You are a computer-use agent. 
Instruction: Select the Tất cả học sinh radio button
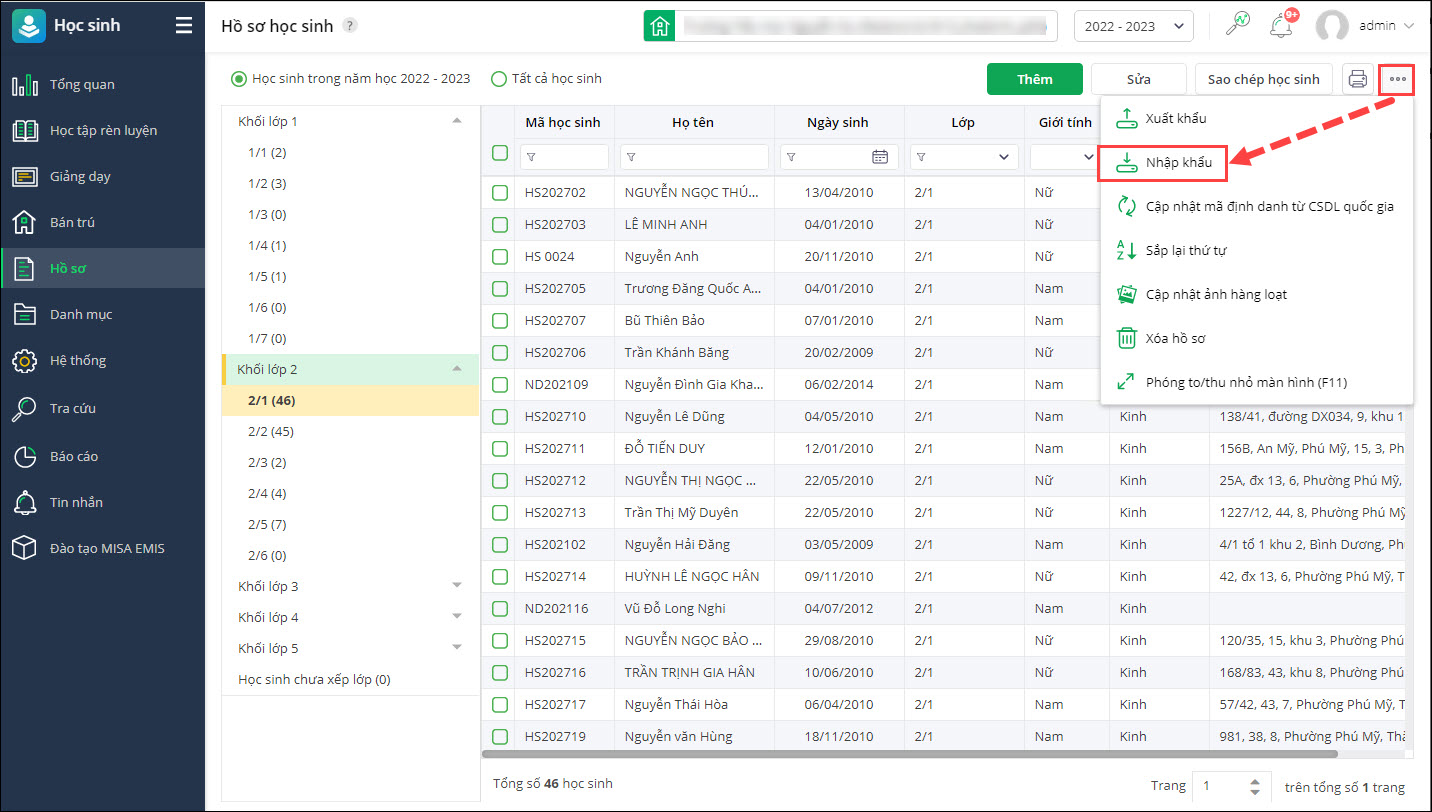click(499, 79)
